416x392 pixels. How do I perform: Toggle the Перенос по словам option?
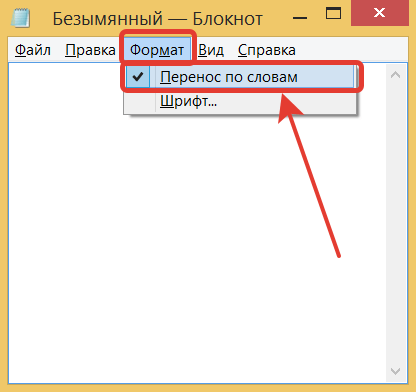tap(240, 77)
